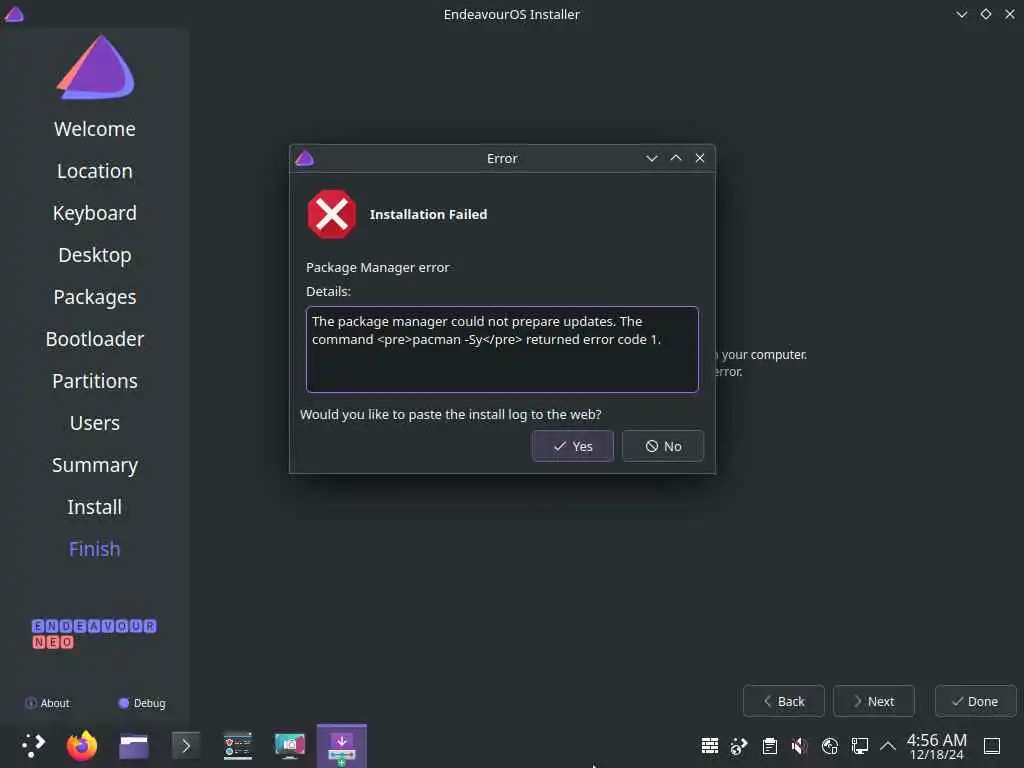Click the Done button
Screen dimensions: 1024x768
tap(975, 701)
